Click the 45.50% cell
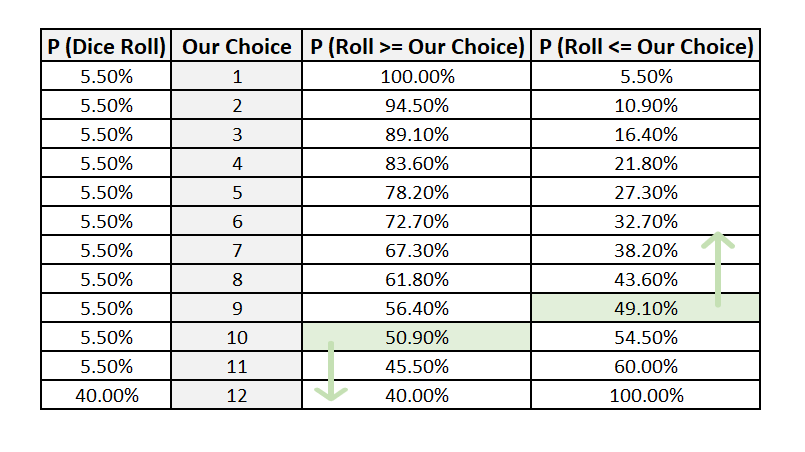Viewport: 805px width, 452px height. 416,366
